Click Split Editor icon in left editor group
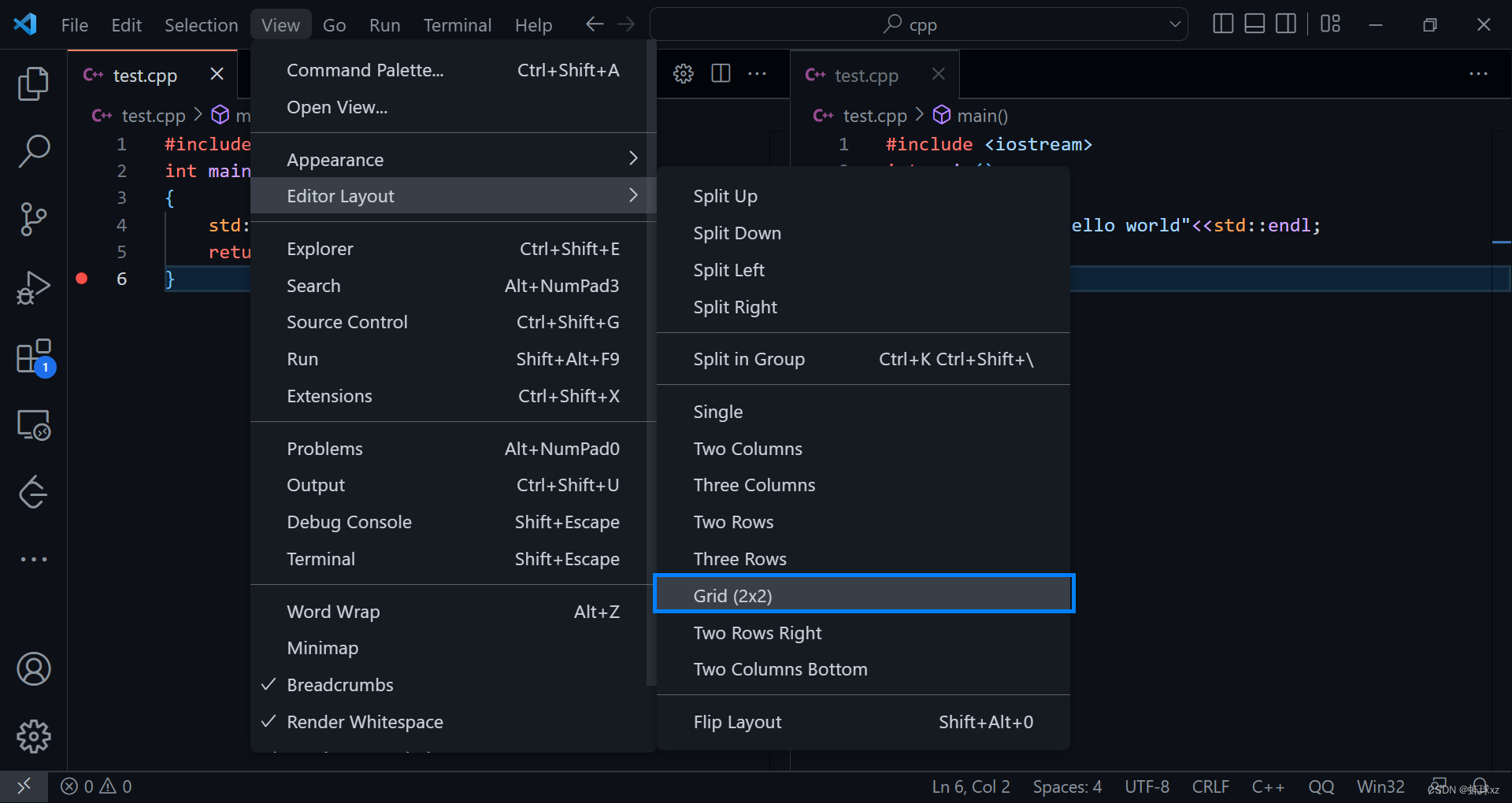 point(721,74)
